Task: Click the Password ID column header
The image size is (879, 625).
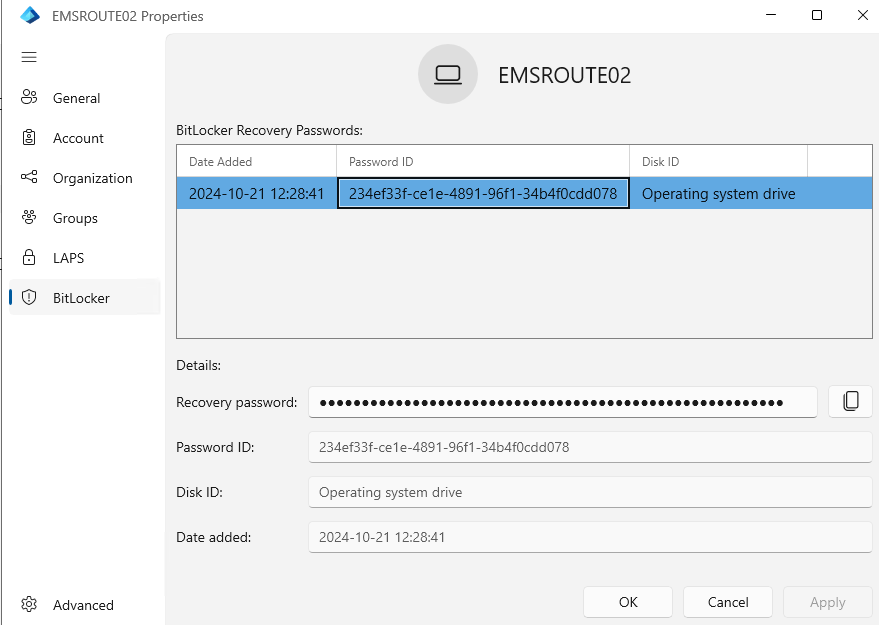Action: pos(482,162)
